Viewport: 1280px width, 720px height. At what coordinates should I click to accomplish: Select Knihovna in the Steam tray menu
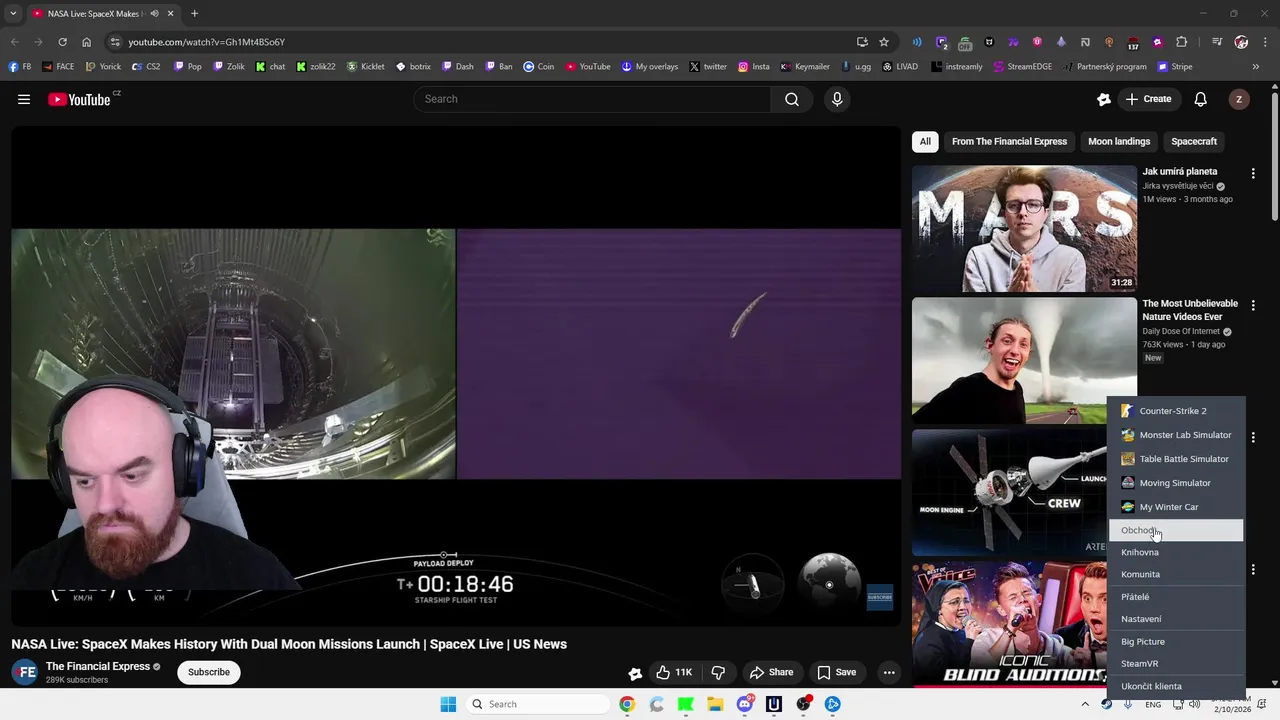click(1176, 552)
